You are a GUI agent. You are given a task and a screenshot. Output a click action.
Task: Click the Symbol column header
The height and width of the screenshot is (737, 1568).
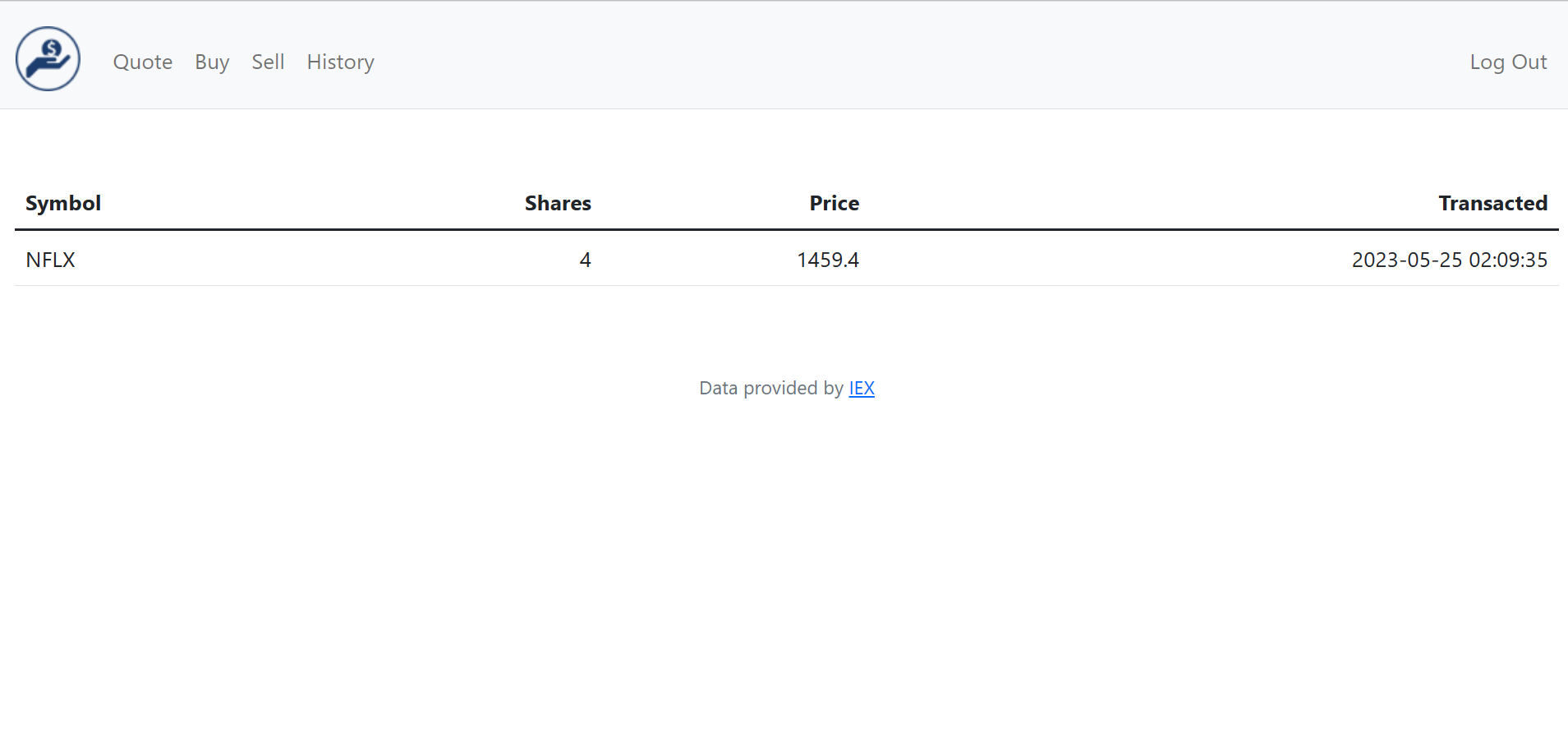coord(63,204)
